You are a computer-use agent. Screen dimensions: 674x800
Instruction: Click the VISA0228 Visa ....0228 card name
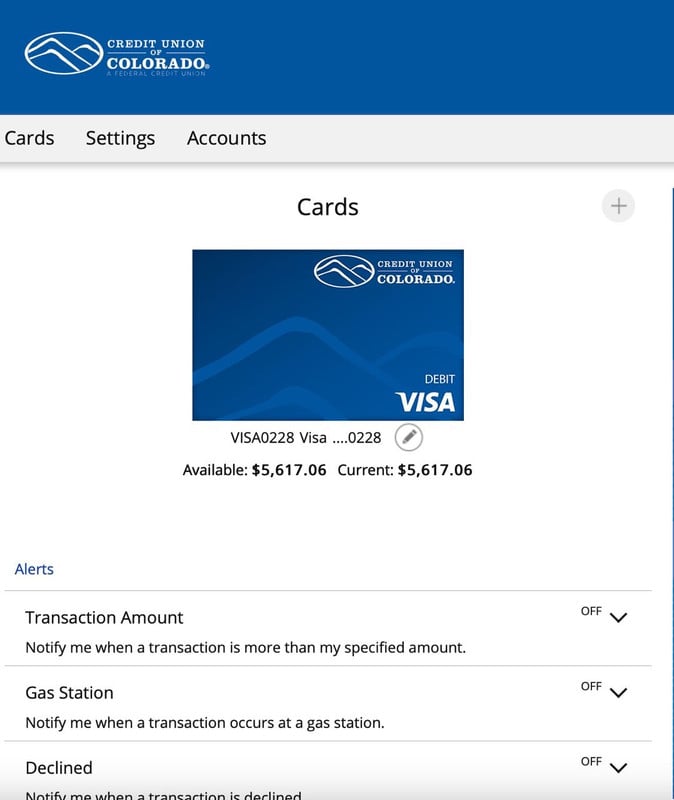click(306, 438)
